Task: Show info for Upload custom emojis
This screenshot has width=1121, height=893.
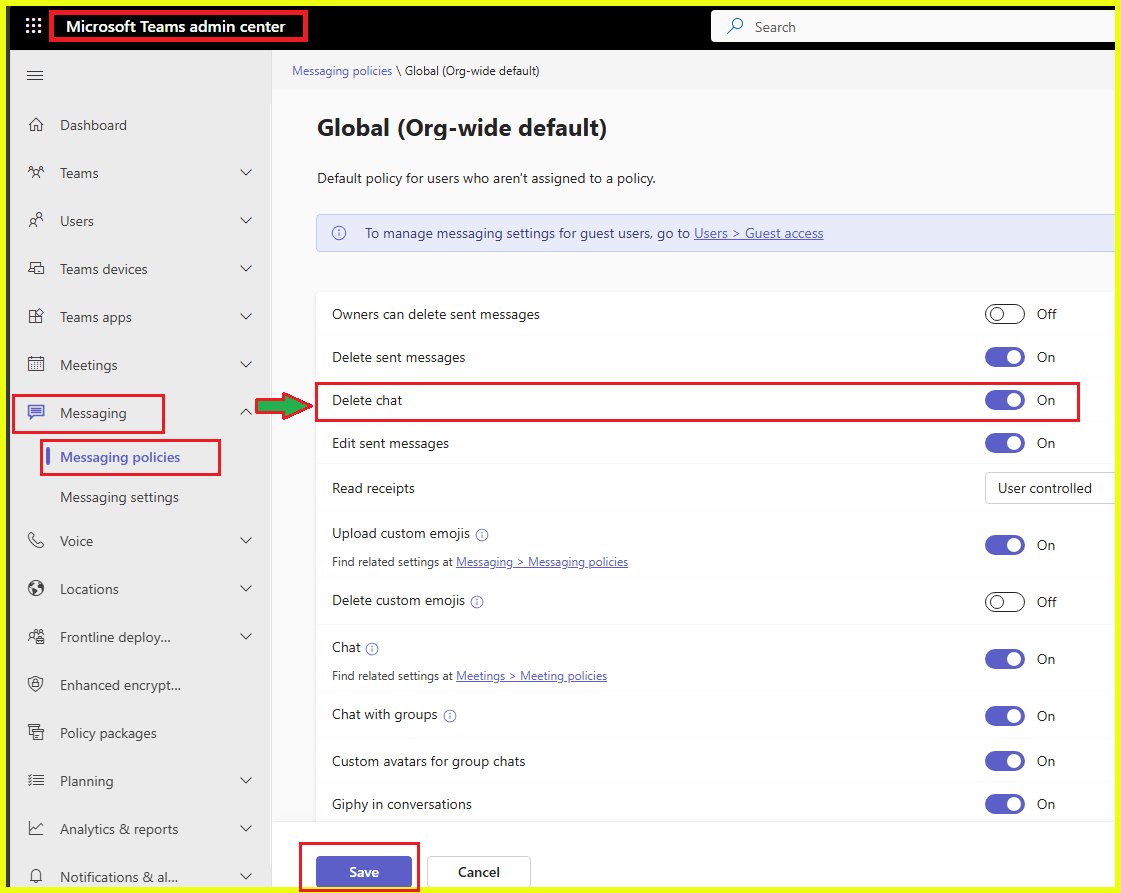Action: (482, 535)
